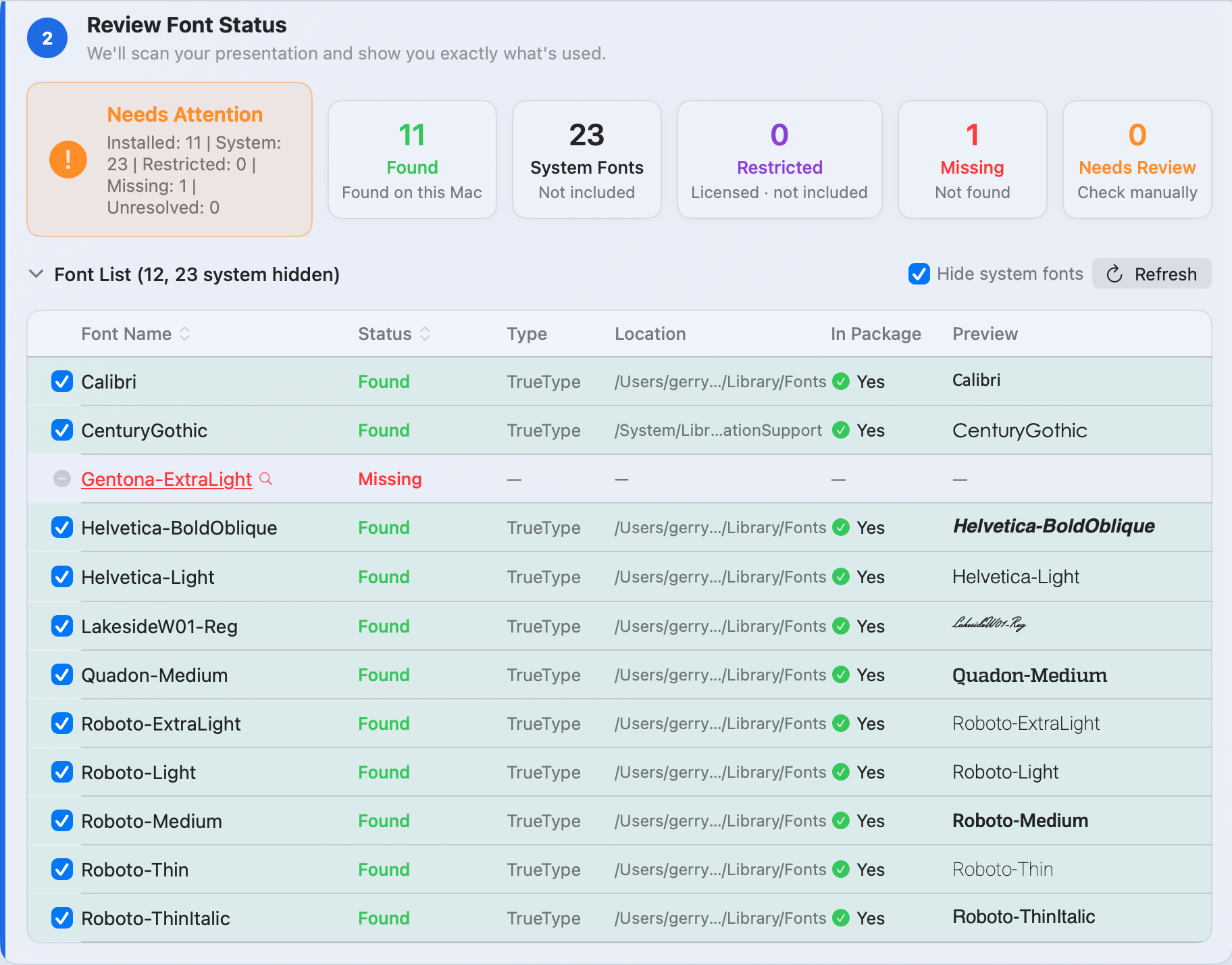
Task: Collapse the Font List section chevron
Action: 36,274
